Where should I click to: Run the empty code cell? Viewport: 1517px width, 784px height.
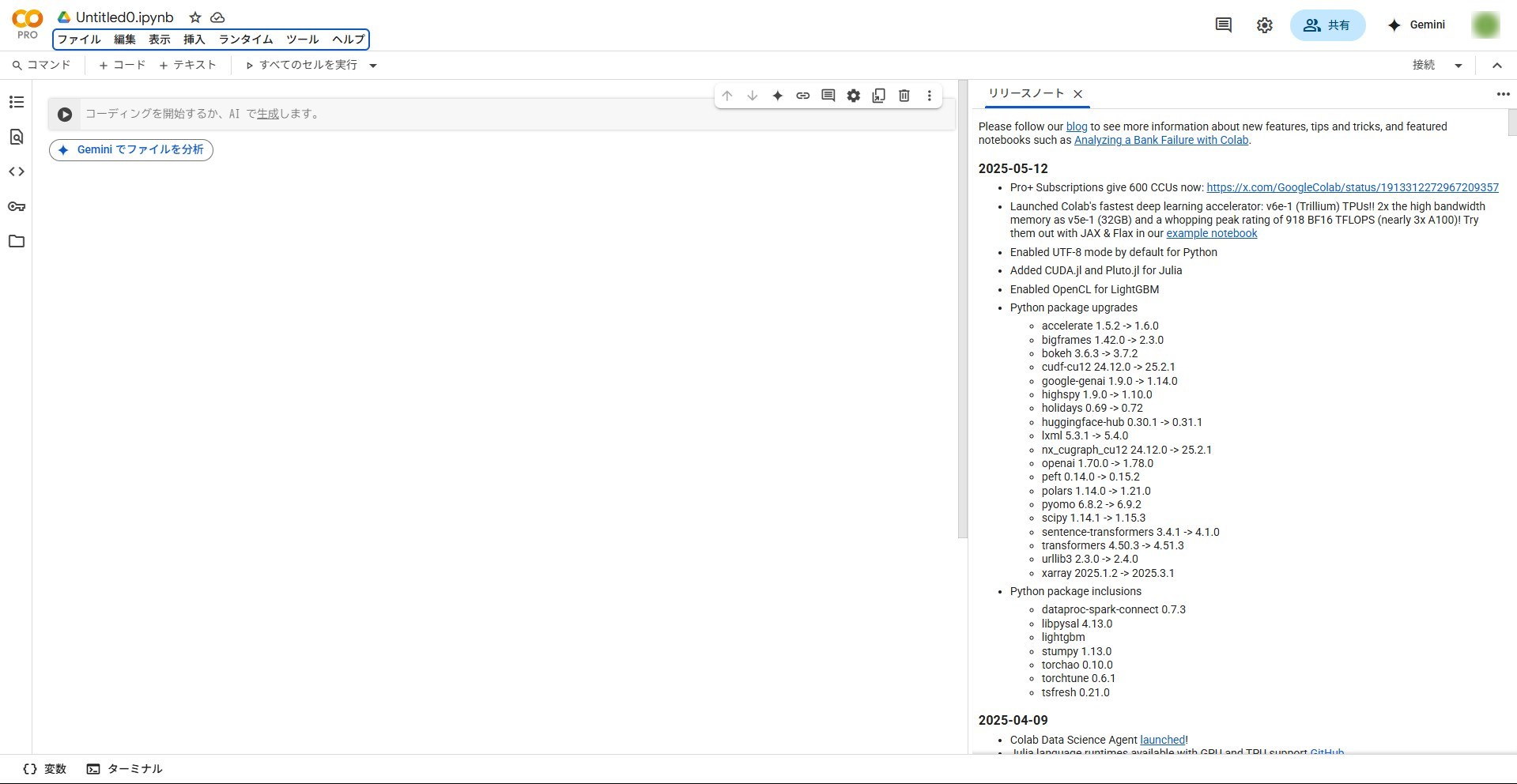point(65,115)
